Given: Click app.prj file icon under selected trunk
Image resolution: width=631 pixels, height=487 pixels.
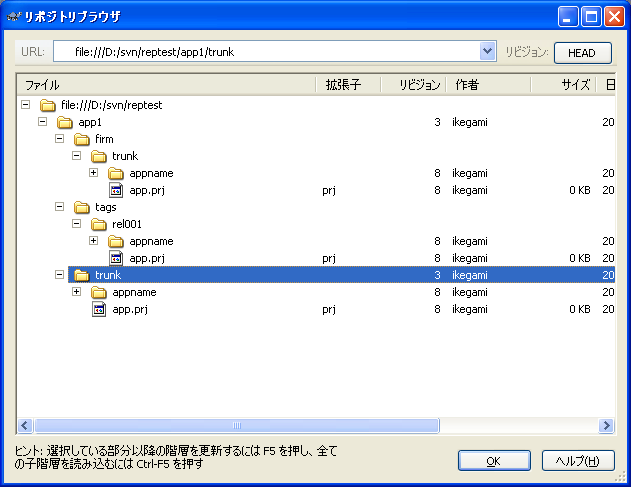Looking at the screenshot, I should click(x=99, y=310).
